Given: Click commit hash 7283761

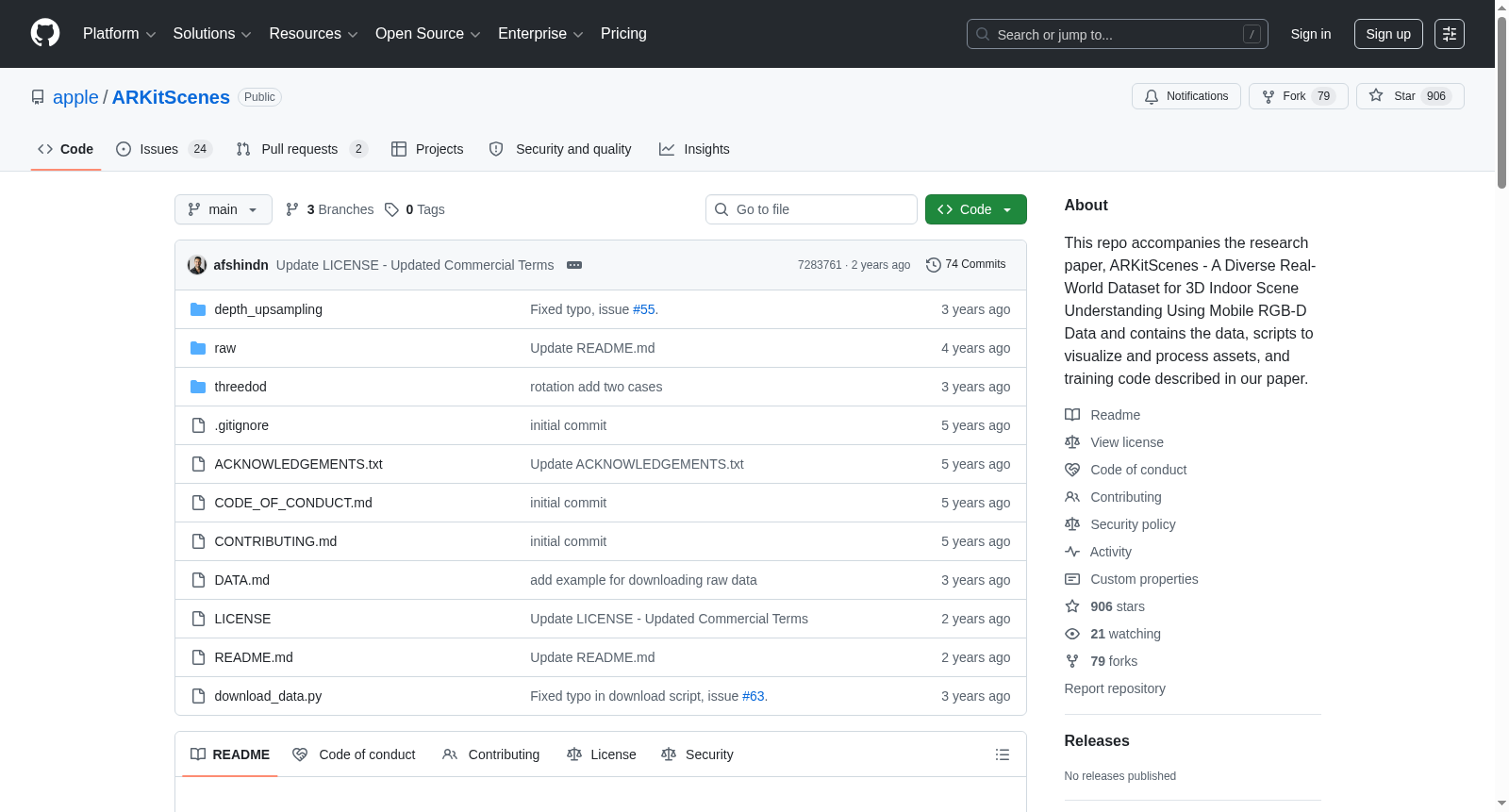Looking at the screenshot, I should 820,265.
